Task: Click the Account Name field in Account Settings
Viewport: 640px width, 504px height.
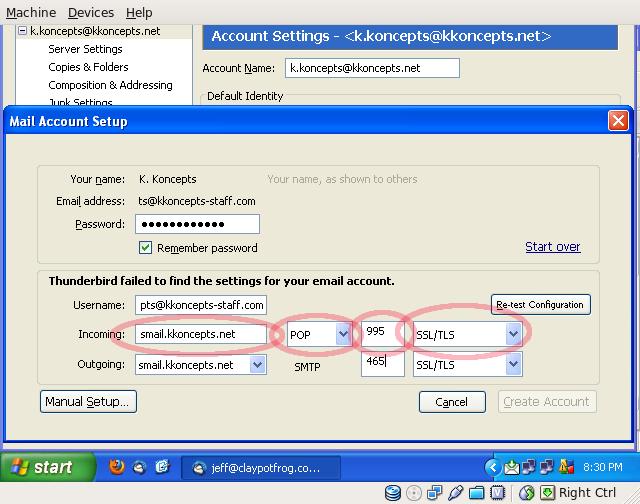Action: tap(372, 68)
